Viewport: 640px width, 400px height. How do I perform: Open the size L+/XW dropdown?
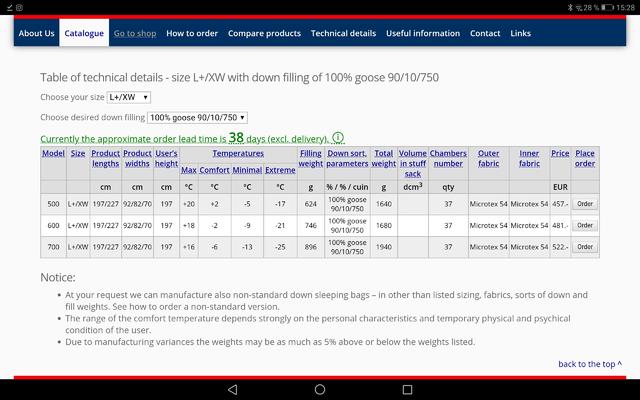[129, 97]
